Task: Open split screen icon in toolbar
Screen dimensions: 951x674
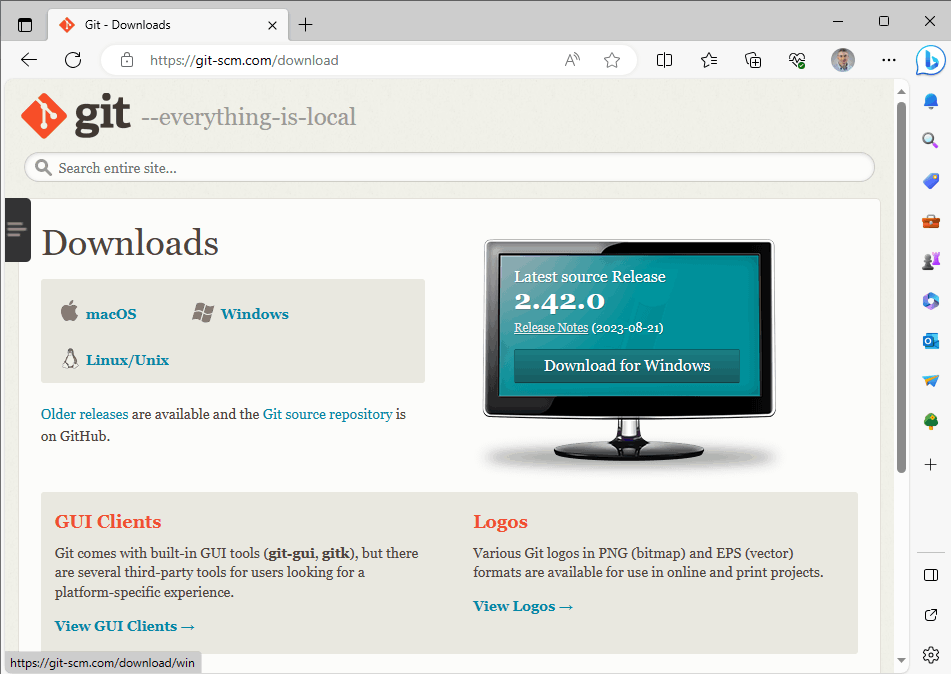Action: click(664, 60)
